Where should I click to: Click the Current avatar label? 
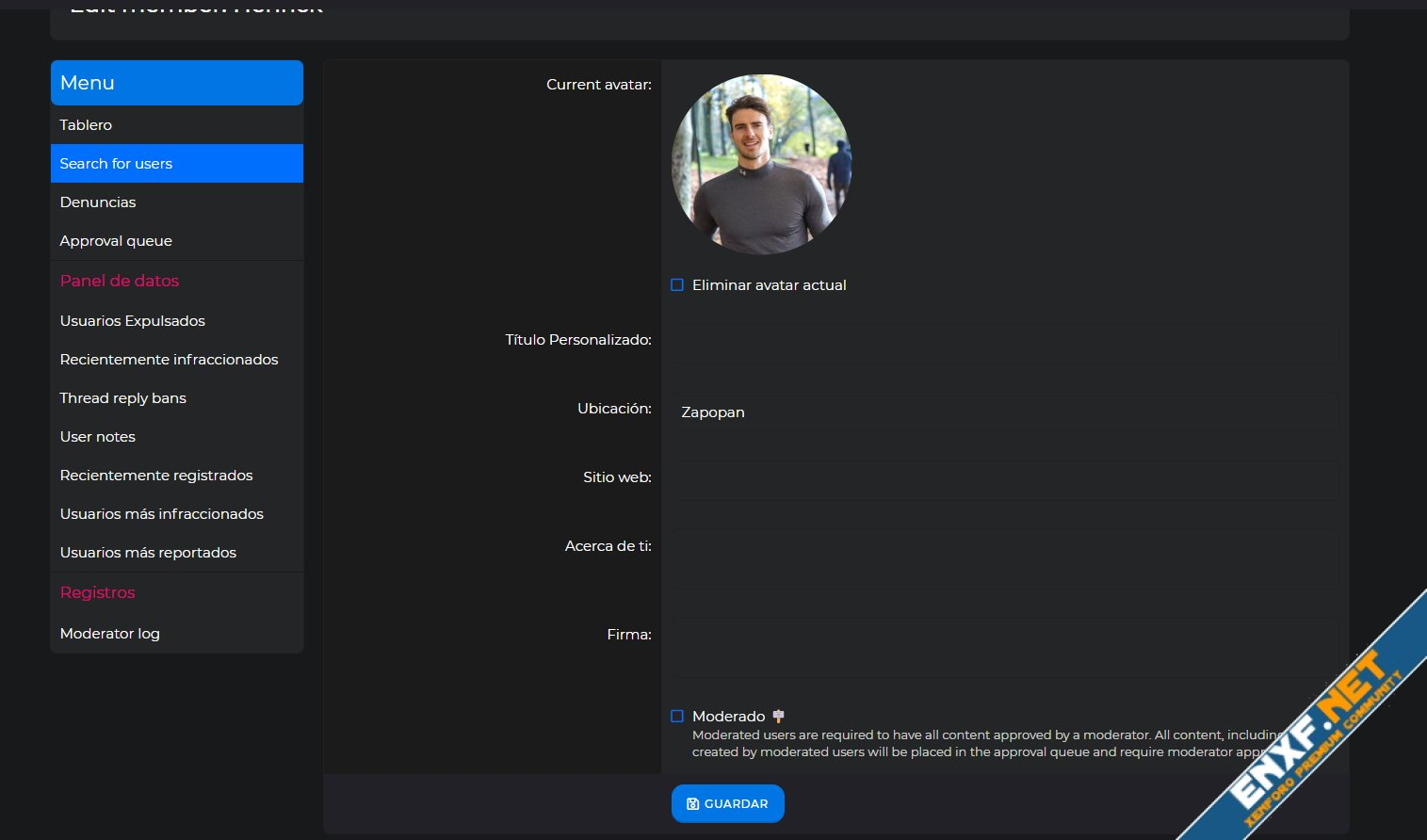pos(599,85)
